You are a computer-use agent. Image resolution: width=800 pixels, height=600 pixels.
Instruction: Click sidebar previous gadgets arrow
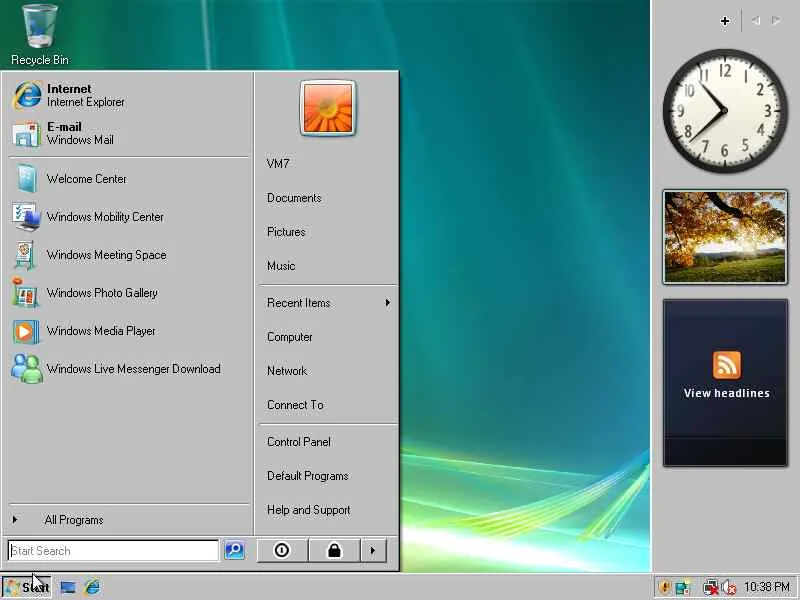click(x=756, y=21)
